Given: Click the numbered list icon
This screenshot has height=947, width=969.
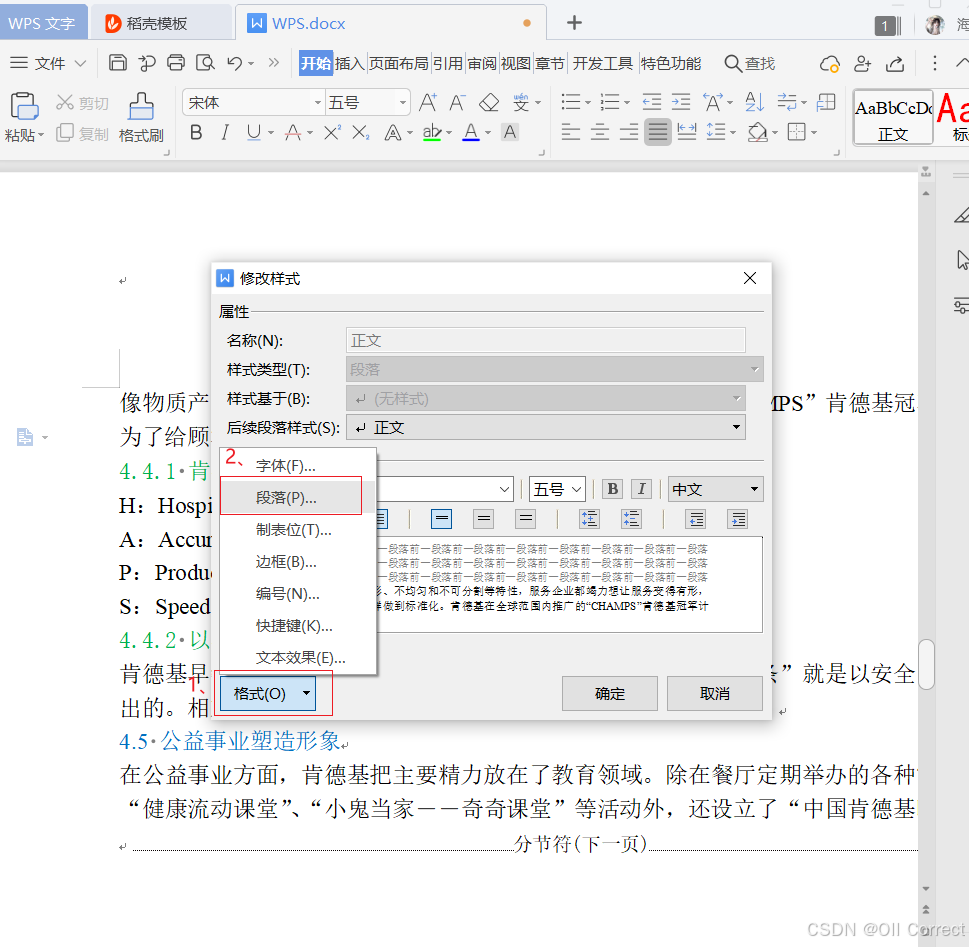Looking at the screenshot, I should [610, 102].
